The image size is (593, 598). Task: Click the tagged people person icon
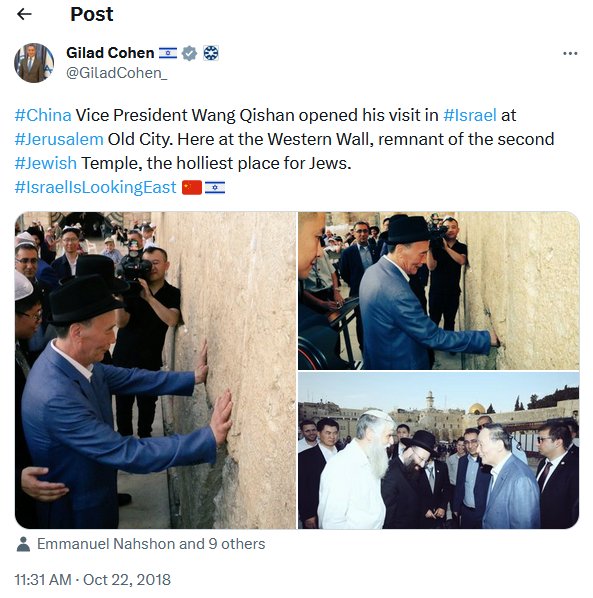pyautogui.click(x=23, y=544)
